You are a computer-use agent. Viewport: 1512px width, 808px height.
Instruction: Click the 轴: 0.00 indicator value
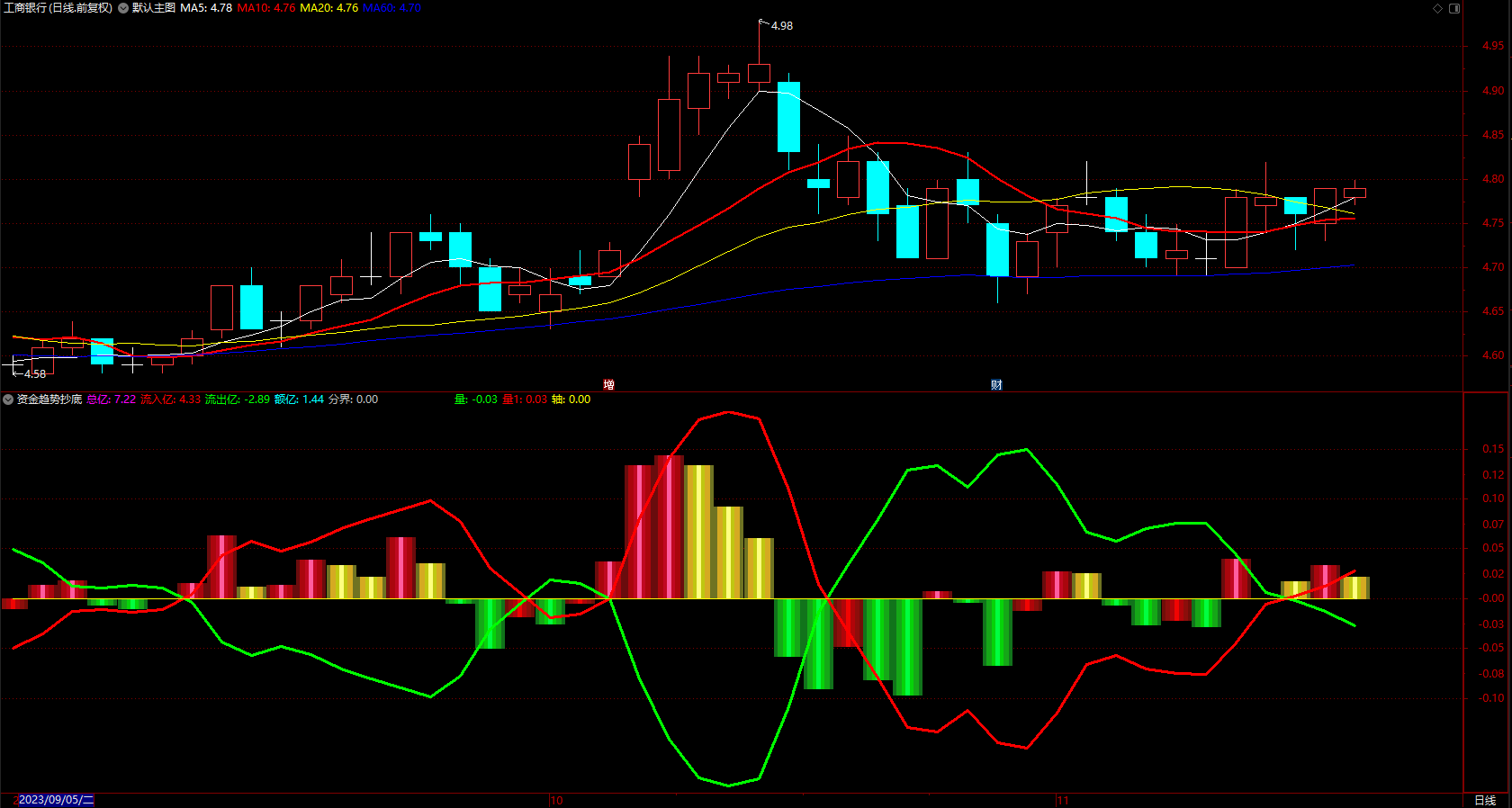pyautogui.click(x=571, y=400)
